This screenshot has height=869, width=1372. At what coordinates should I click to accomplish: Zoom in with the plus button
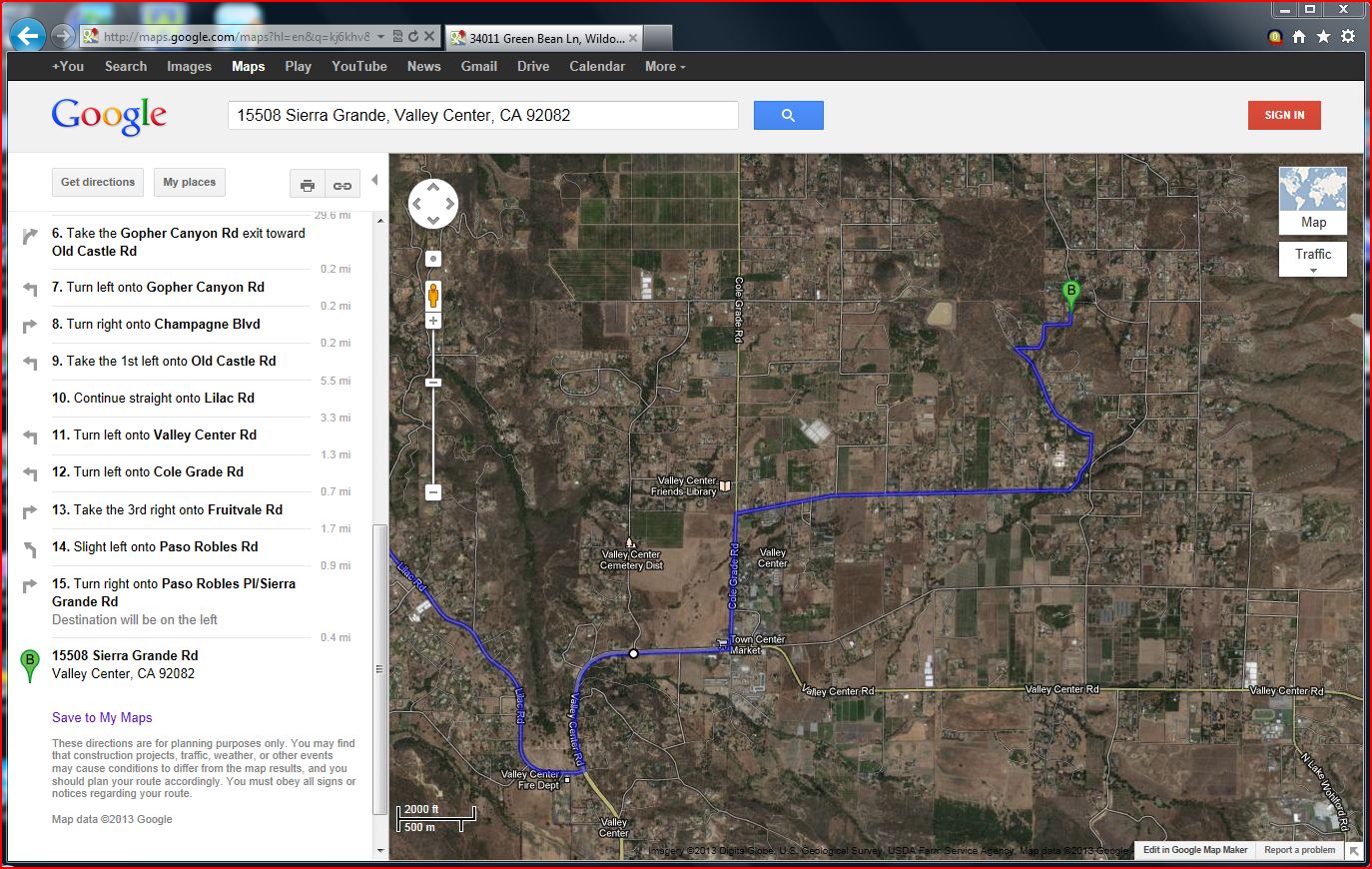point(433,321)
